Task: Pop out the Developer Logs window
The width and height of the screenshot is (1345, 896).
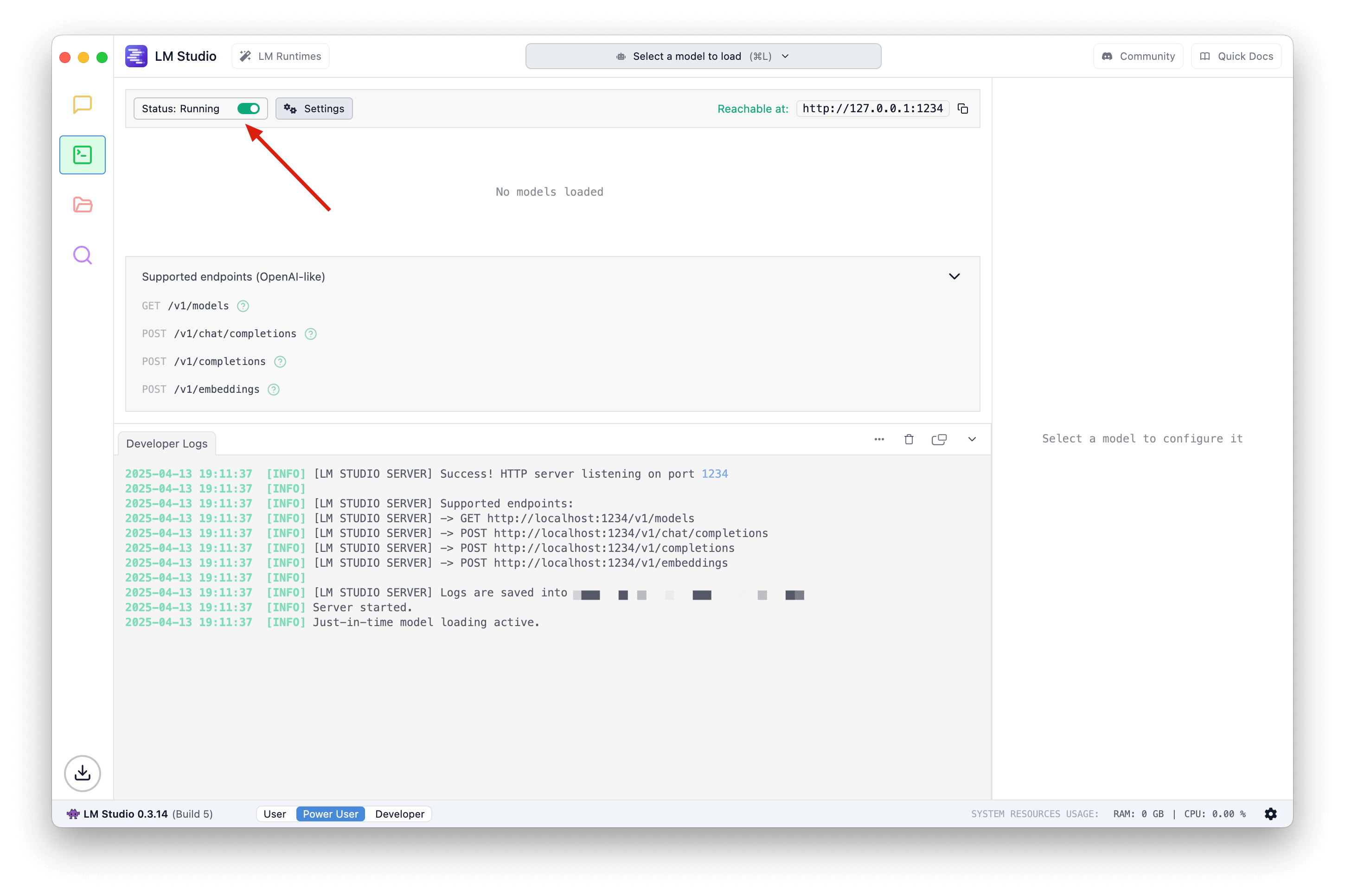Action: pyautogui.click(x=939, y=440)
